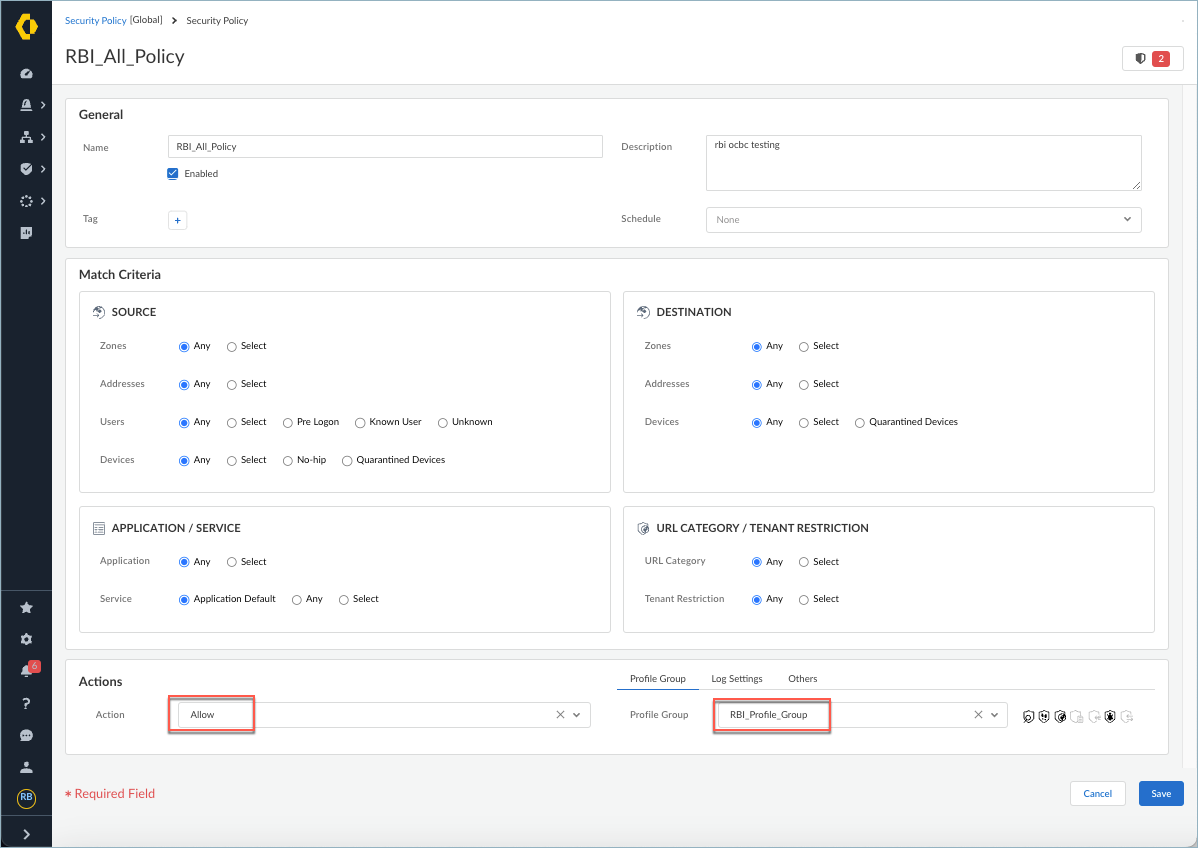Open the dashboard gauge icon in sidebar
This screenshot has width=1198, height=848.
(x=26, y=73)
